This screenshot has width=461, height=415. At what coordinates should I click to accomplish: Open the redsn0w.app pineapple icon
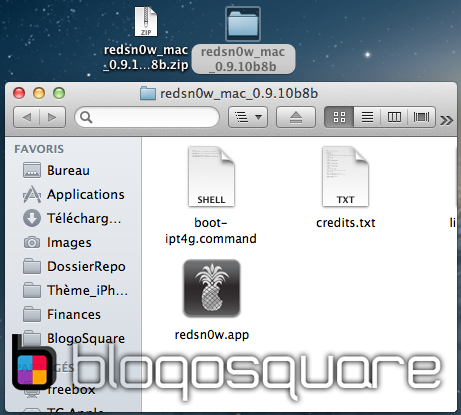tap(212, 288)
